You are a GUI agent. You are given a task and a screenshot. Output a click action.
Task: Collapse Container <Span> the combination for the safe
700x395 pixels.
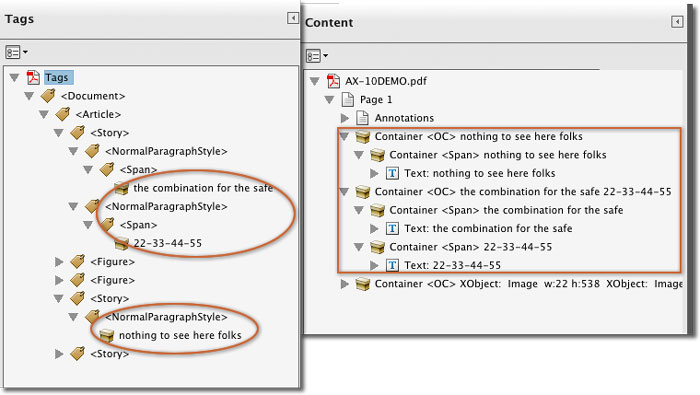(x=359, y=210)
